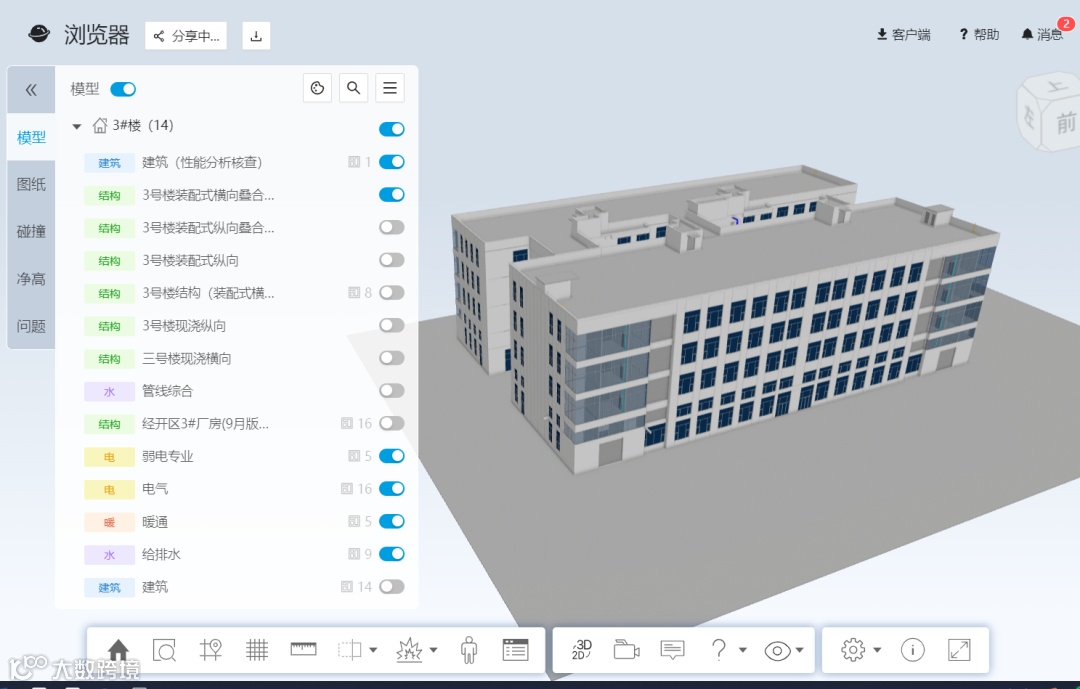Enable the first-person walk mode icon
Viewport: 1080px width, 689px height.
point(469,650)
